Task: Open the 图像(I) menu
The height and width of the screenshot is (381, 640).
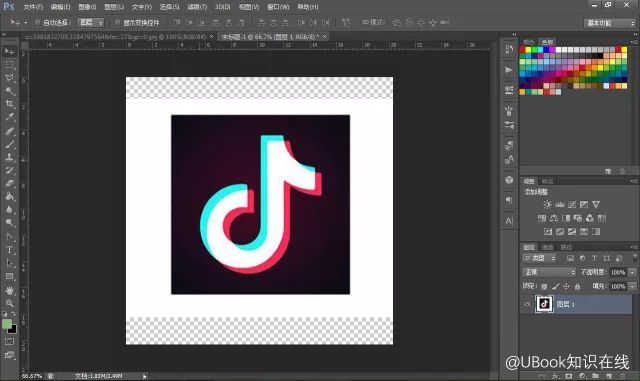Action: coord(87,7)
